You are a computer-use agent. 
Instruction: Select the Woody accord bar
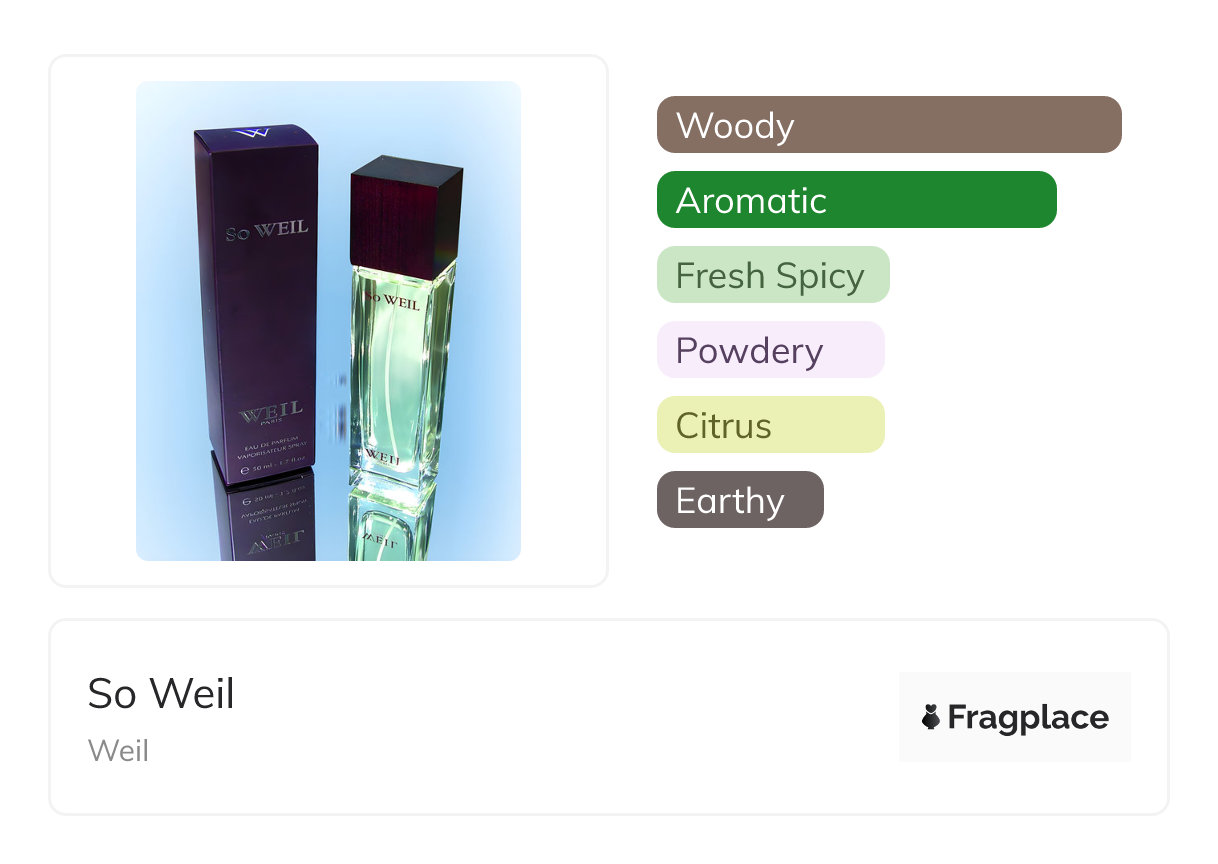coord(888,125)
